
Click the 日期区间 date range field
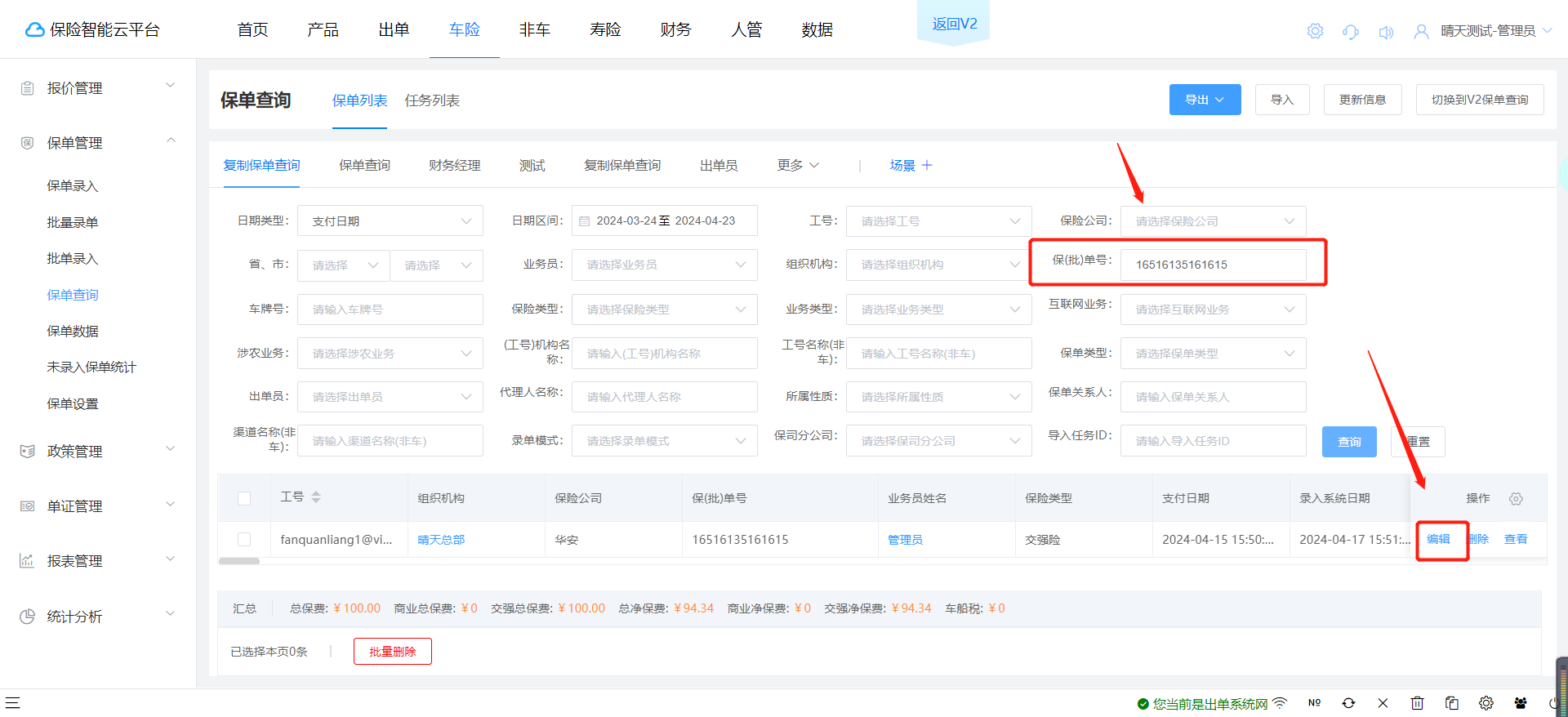pyautogui.click(x=665, y=221)
